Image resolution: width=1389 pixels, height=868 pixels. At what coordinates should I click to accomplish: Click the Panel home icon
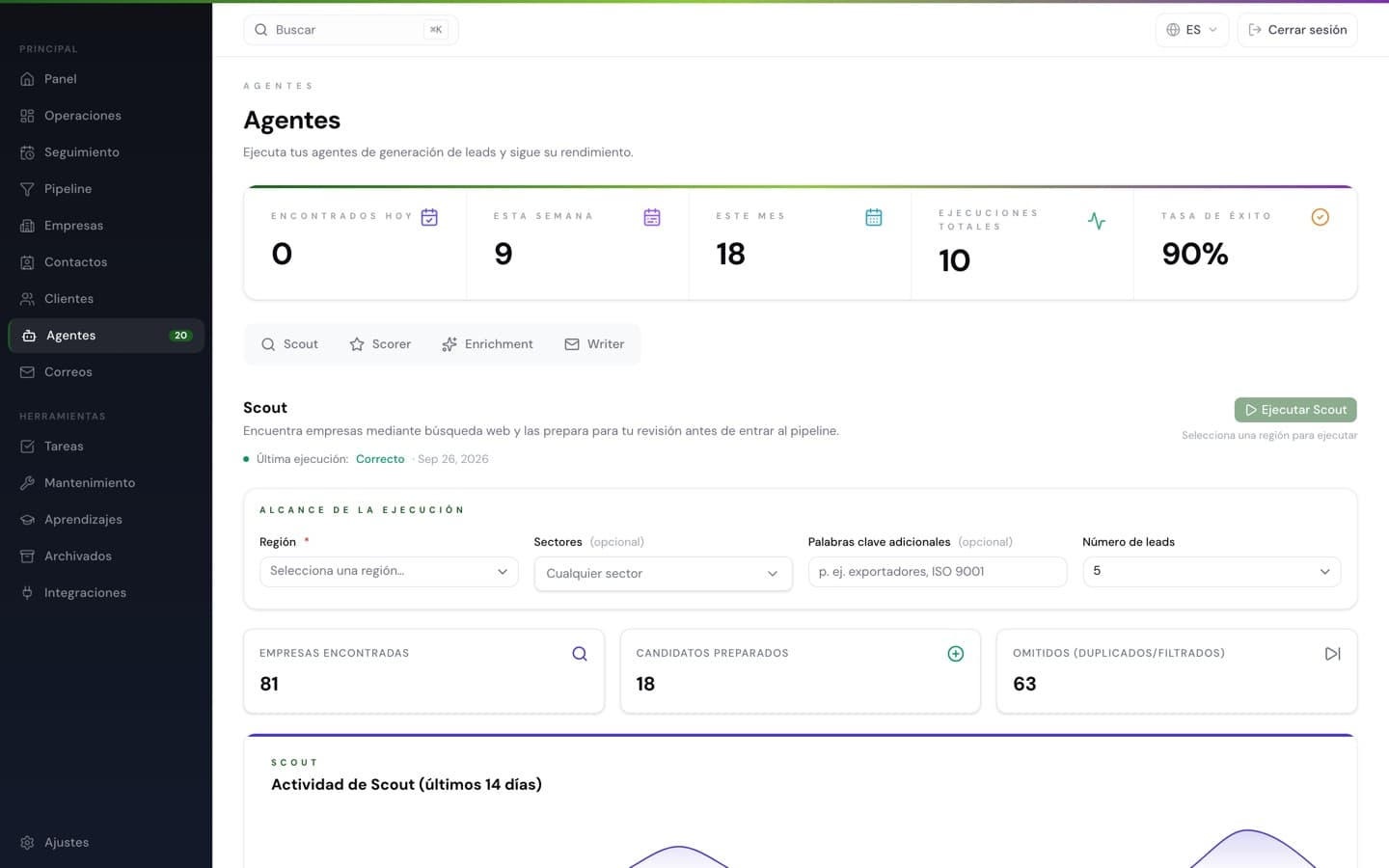click(27, 79)
